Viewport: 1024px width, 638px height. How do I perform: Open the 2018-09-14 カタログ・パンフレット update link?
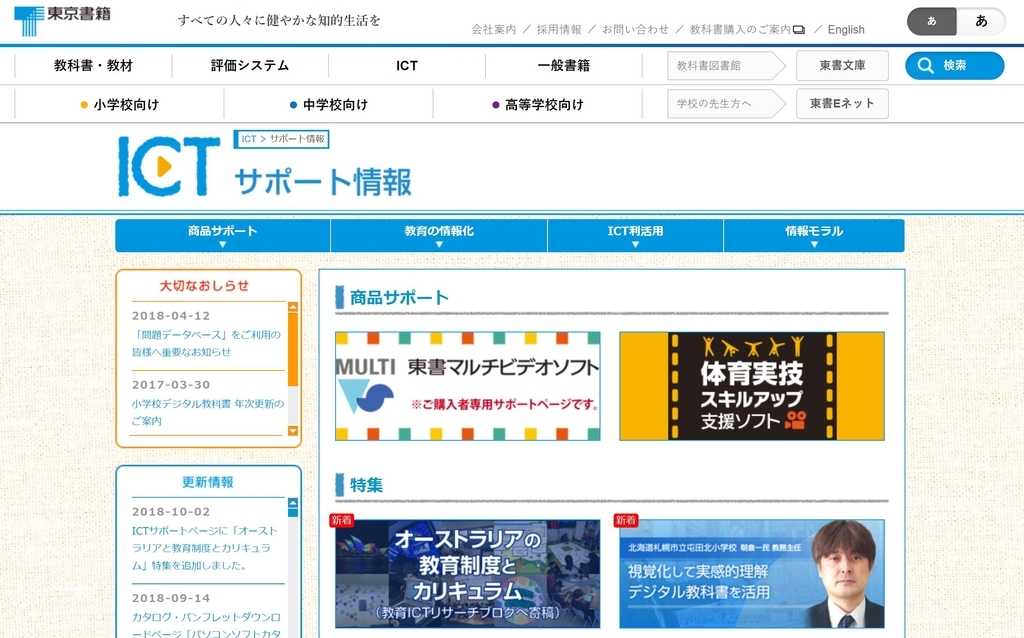pyautogui.click(x=206, y=625)
